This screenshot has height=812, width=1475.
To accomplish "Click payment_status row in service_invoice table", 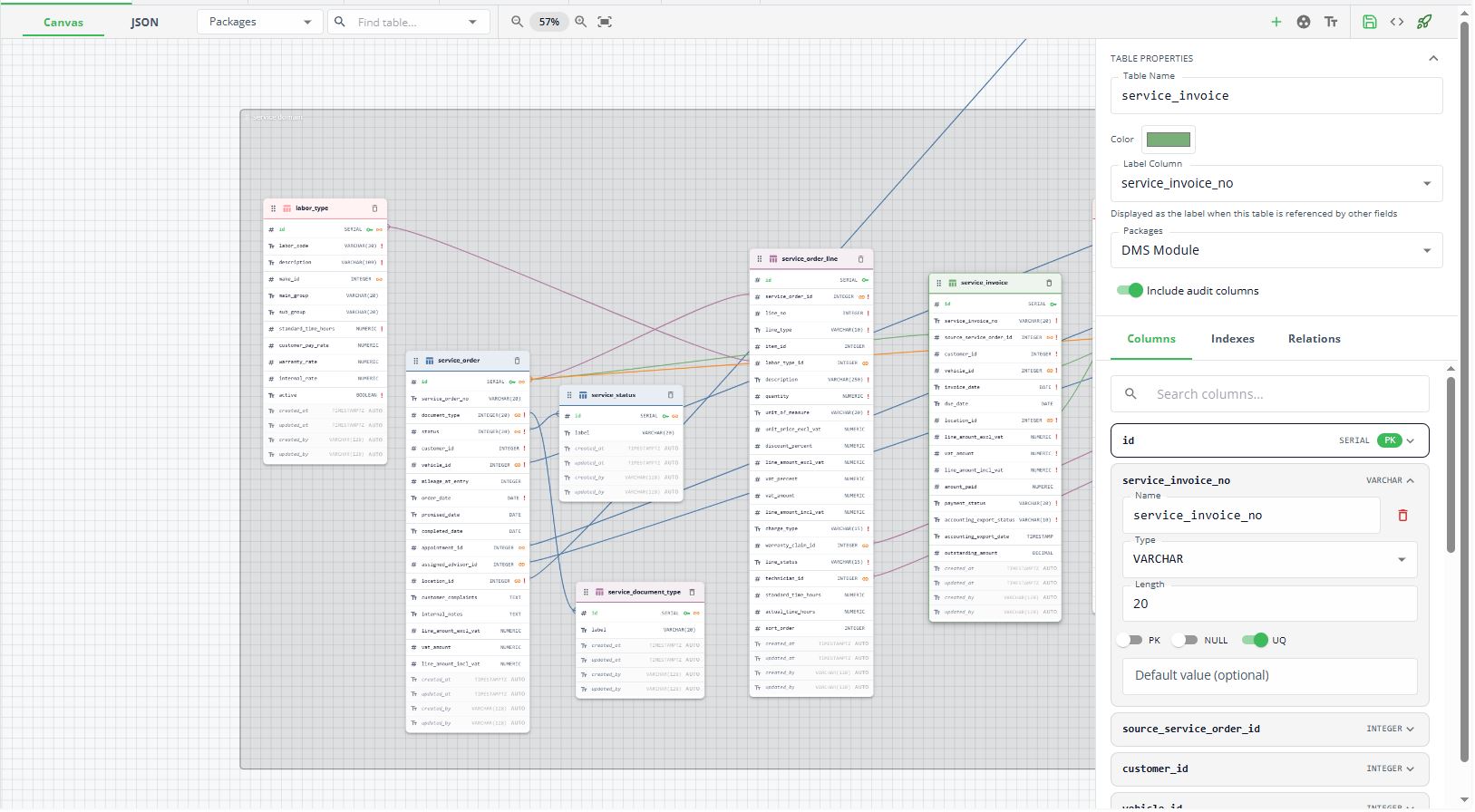I will tap(995, 503).
